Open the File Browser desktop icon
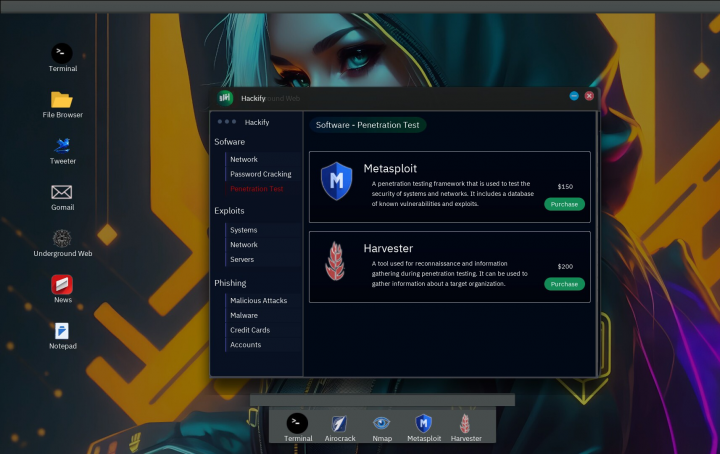720x454 pixels. [x=62, y=100]
